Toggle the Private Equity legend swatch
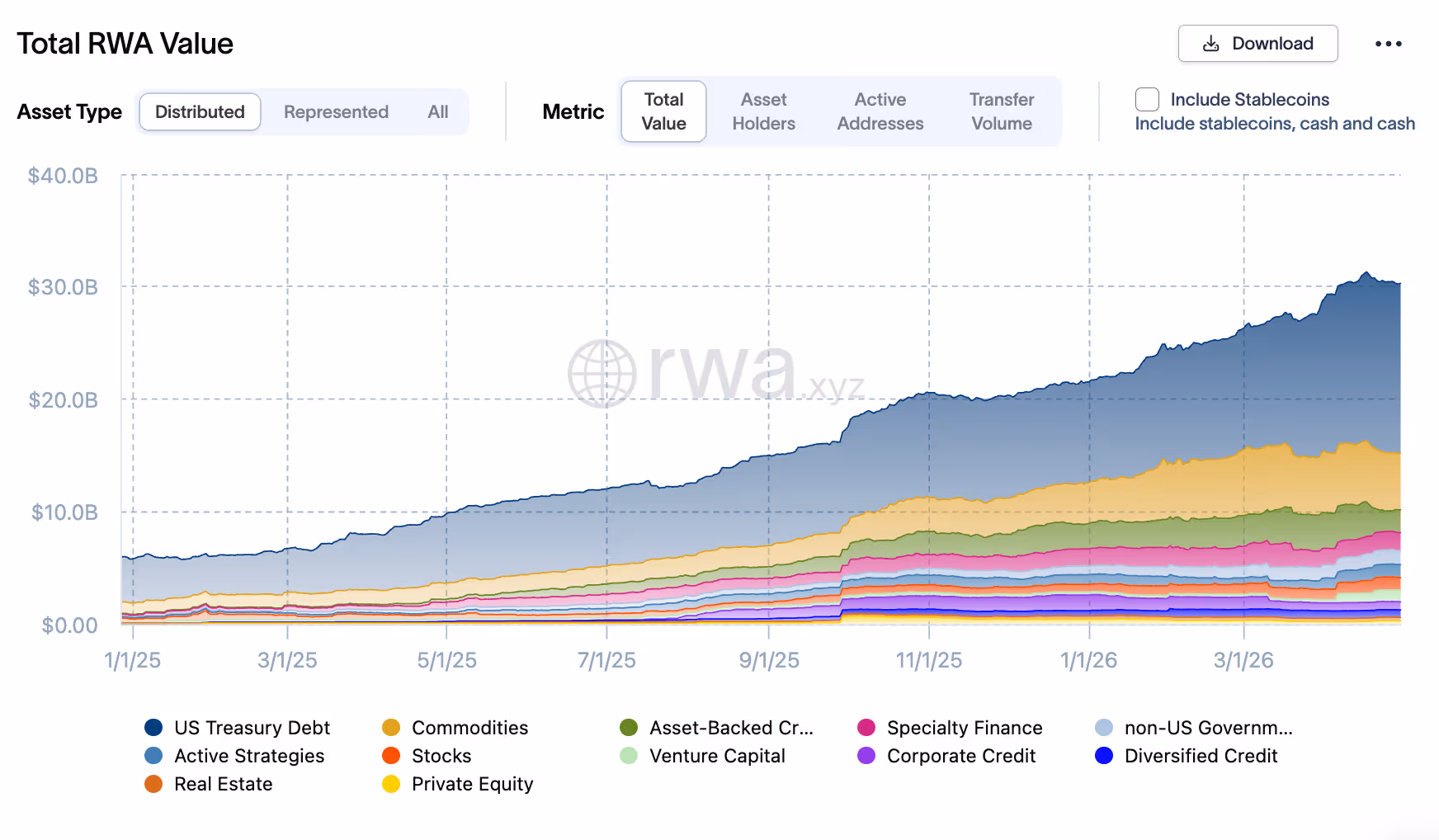 click(x=391, y=784)
